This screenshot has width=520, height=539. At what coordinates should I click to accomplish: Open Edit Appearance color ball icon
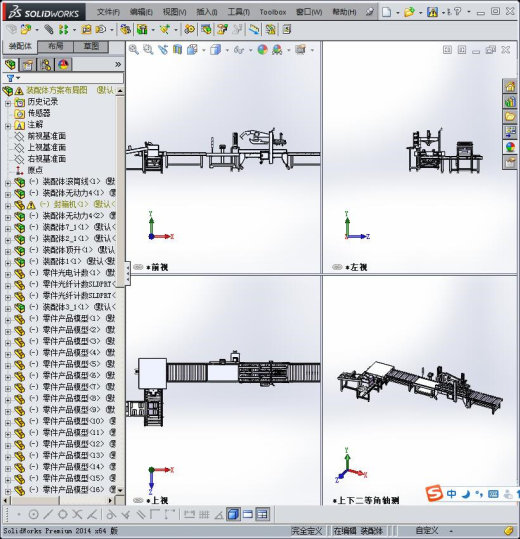pos(263,50)
